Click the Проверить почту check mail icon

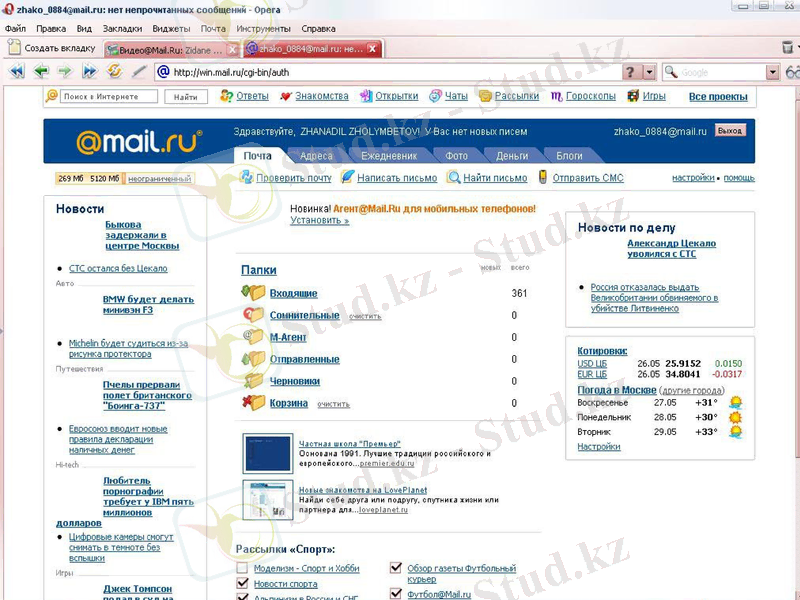click(x=247, y=178)
